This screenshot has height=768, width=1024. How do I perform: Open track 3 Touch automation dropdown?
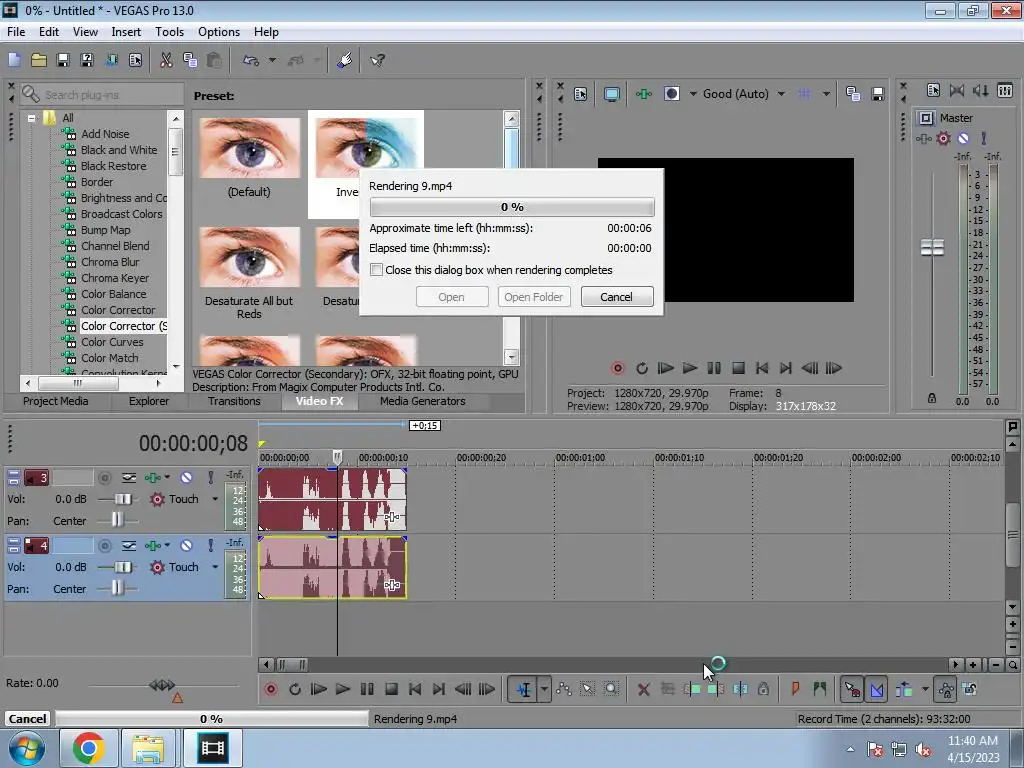(215, 499)
